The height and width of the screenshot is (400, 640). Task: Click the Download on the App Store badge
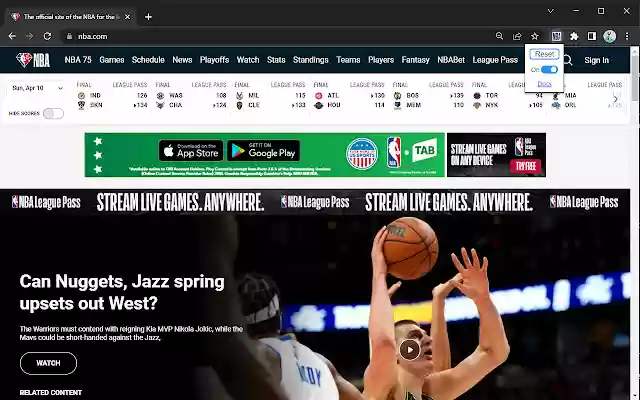click(x=191, y=151)
